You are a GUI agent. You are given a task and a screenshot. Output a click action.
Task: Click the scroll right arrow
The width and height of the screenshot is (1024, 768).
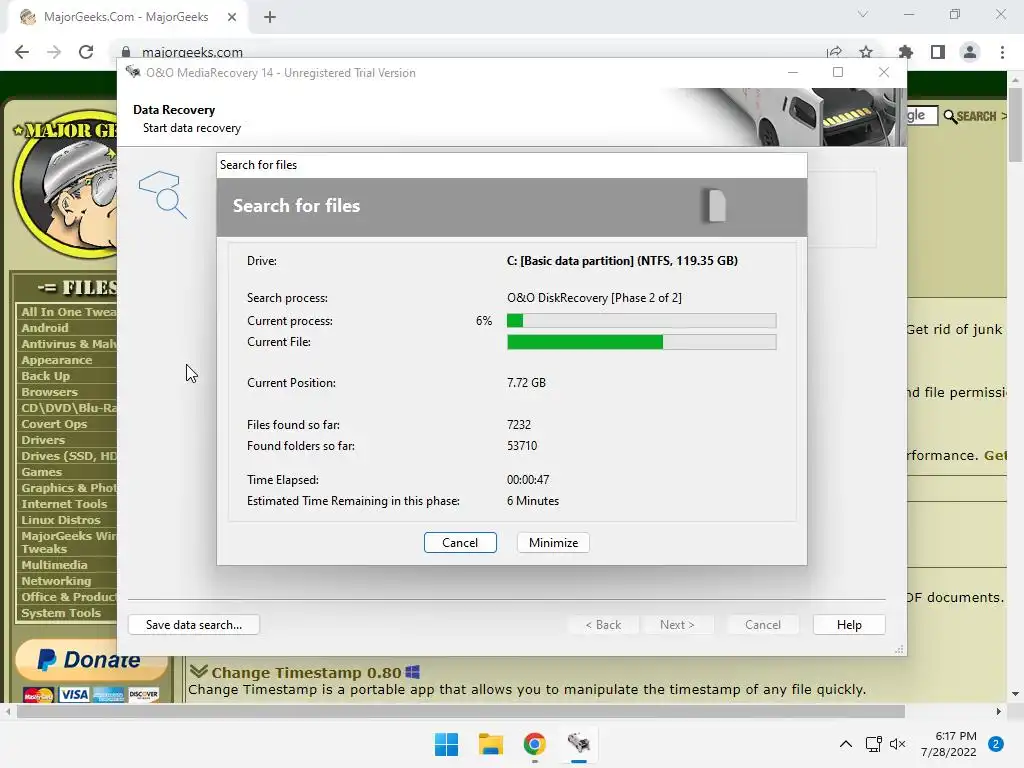pos(999,711)
